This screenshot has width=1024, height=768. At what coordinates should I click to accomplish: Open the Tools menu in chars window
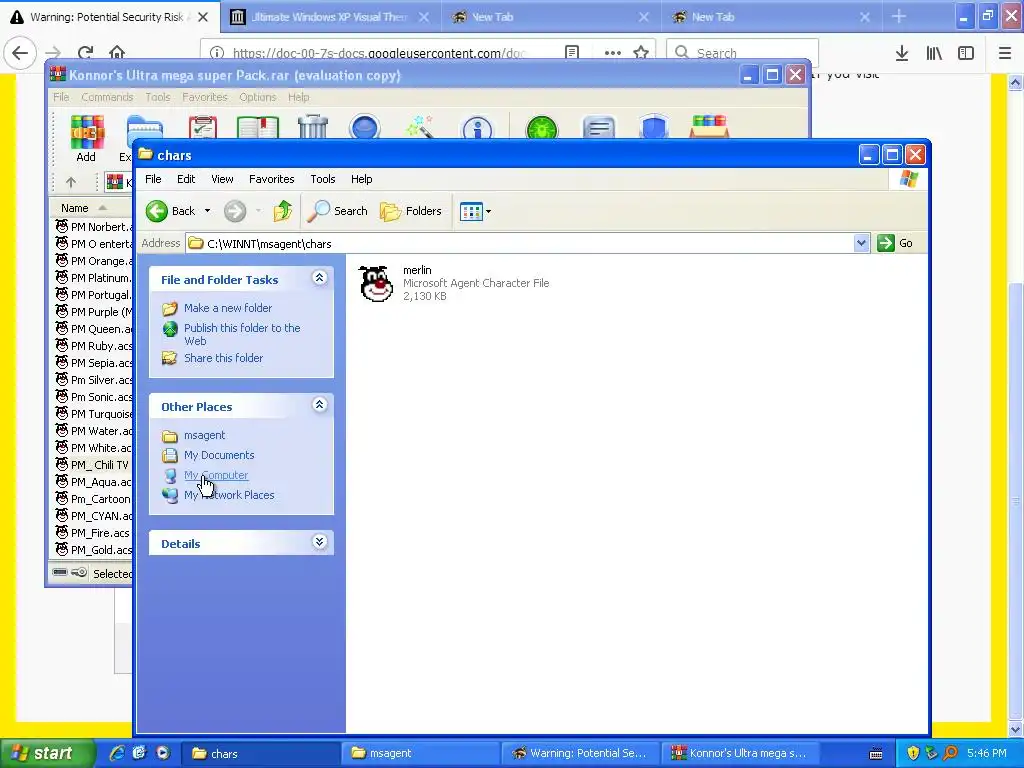click(x=323, y=179)
